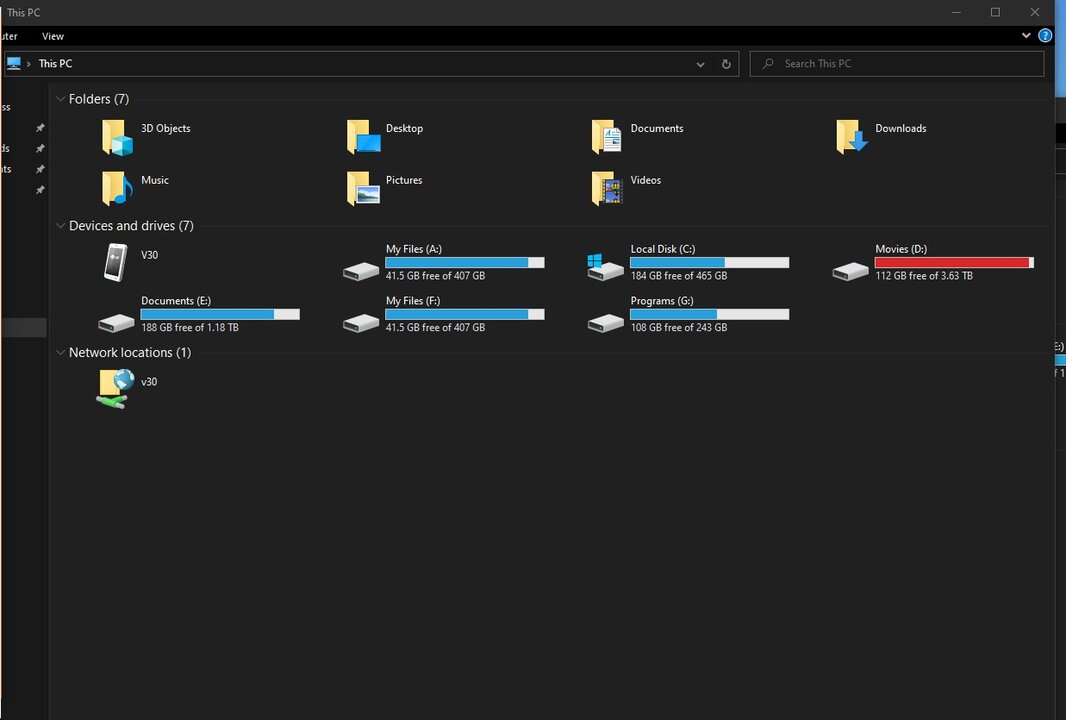
Task: Refresh the This PC view
Action: 726,64
